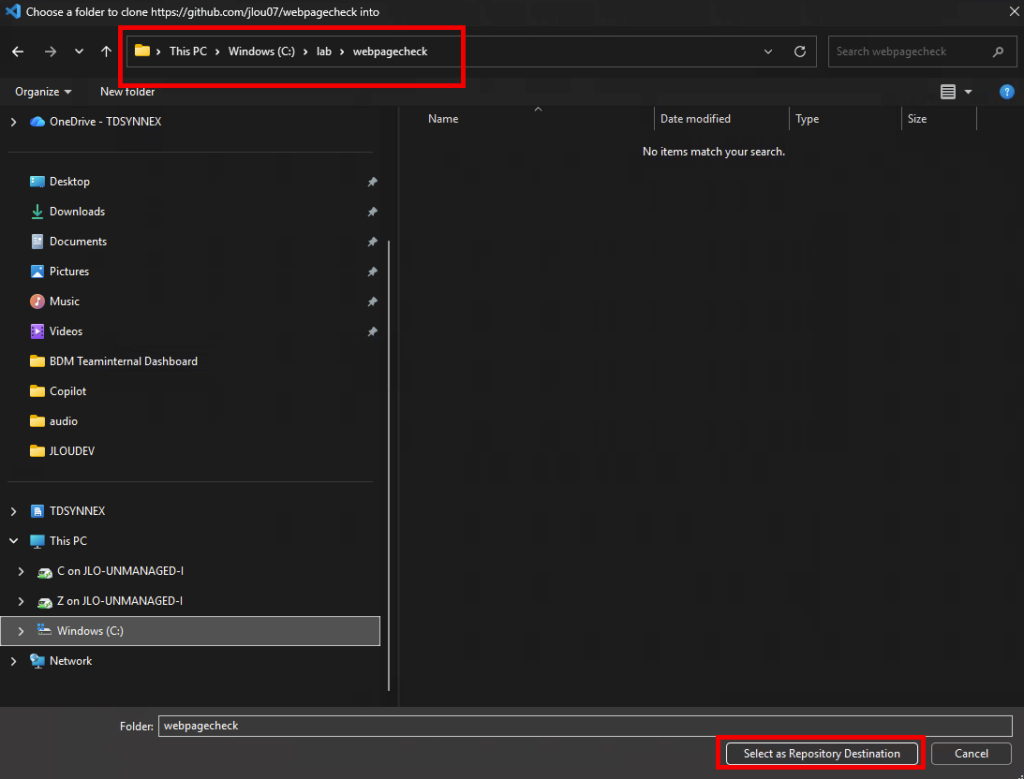
Task: Open the audio folder
Action: point(63,421)
